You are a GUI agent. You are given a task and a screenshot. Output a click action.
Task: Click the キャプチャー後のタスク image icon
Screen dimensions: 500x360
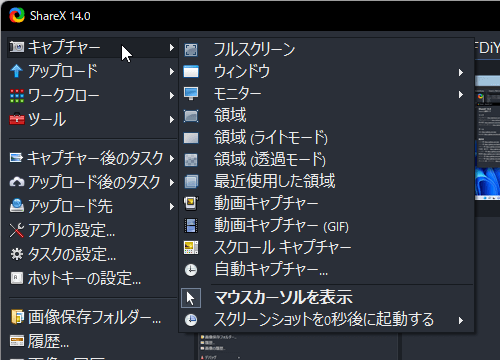tap(16, 157)
